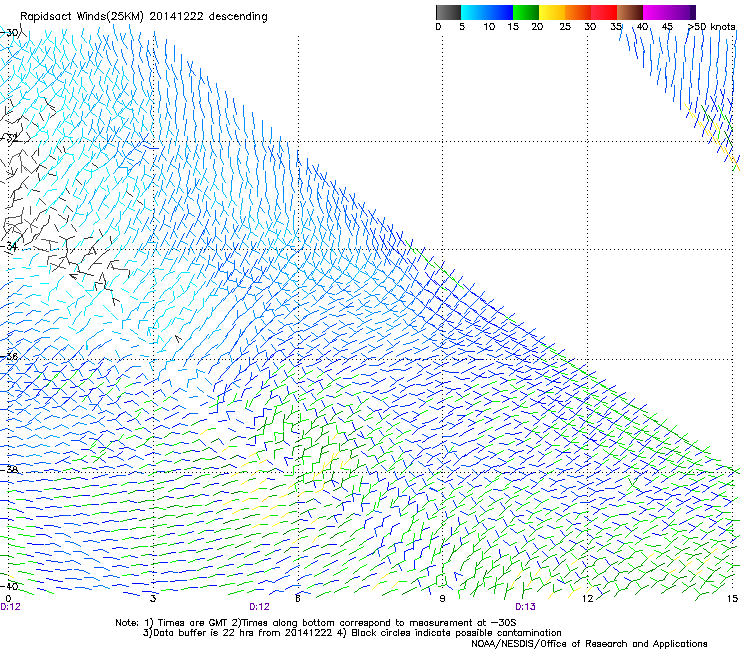The width and height of the screenshot is (740, 650).
Task: Click the cyan 5-10 knots legend swatch
Action: click(x=473, y=12)
